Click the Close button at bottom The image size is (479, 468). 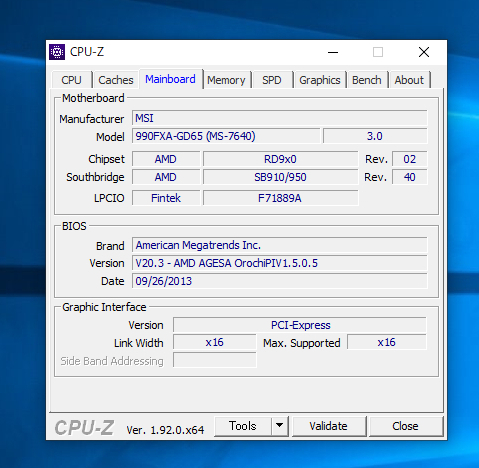tap(405, 426)
